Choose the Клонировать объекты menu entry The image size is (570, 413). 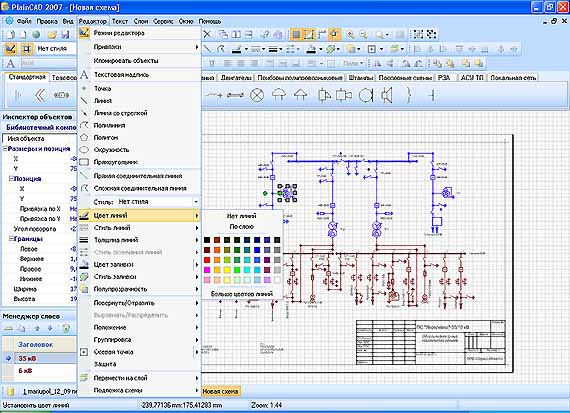point(140,61)
